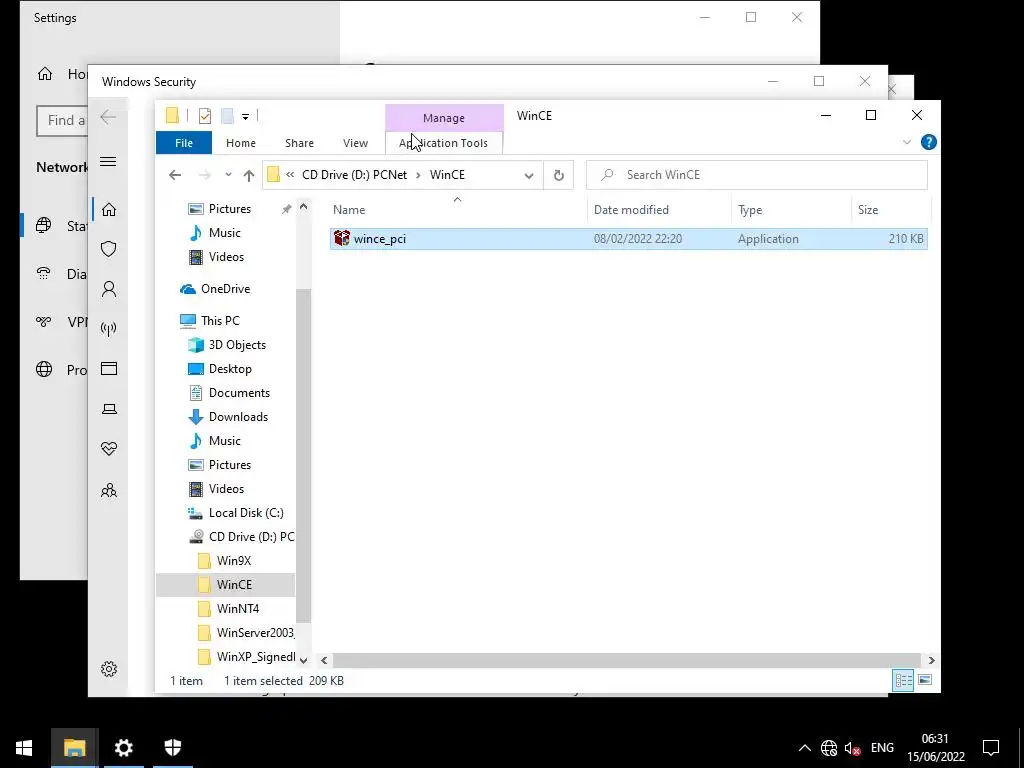Select Pictures in Quick access
The height and width of the screenshot is (768, 1024).
(229, 209)
